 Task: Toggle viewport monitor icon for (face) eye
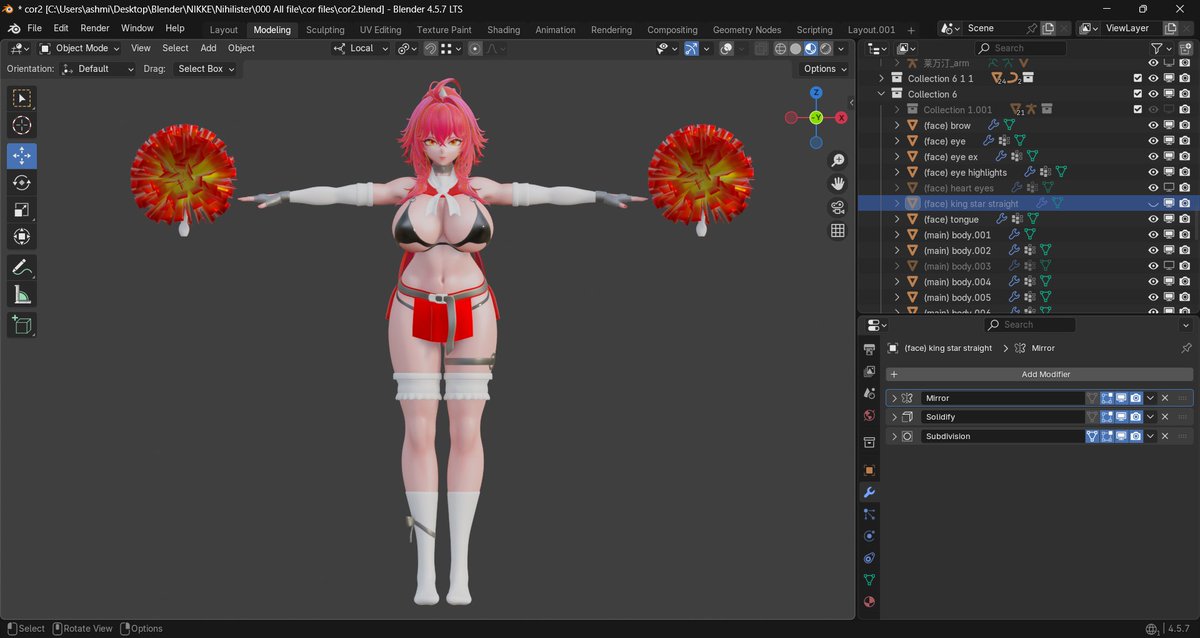click(x=1168, y=141)
